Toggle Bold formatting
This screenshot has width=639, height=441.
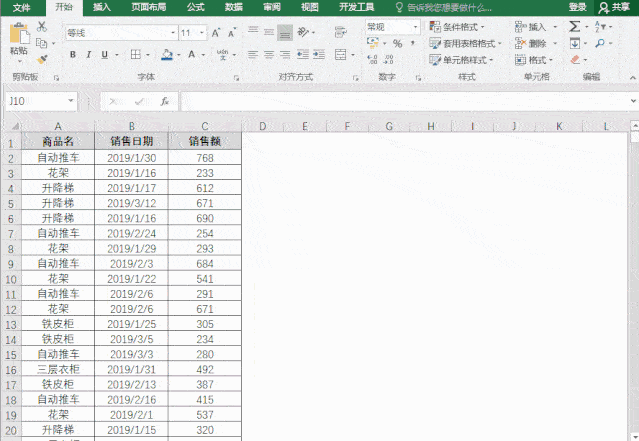[x=73, y=54]
